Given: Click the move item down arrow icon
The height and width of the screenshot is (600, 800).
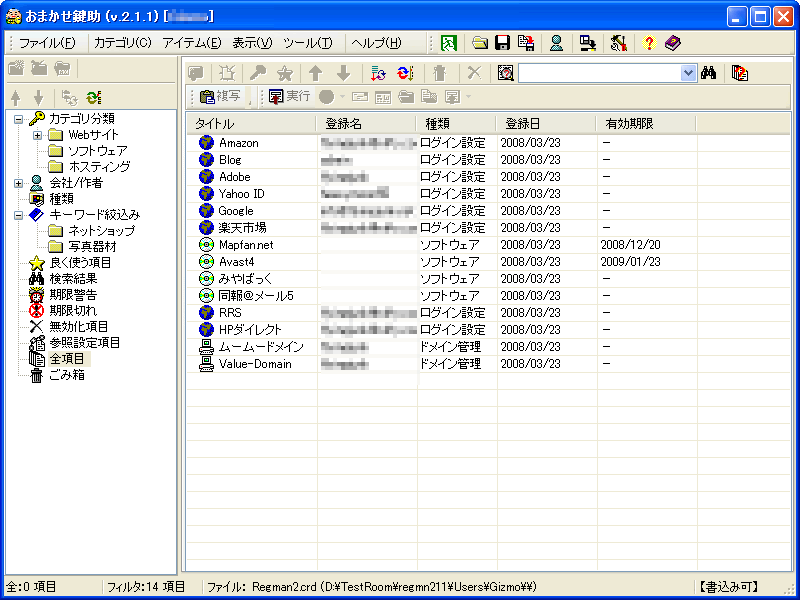Looking at the screenshot, I should [343, 73].
